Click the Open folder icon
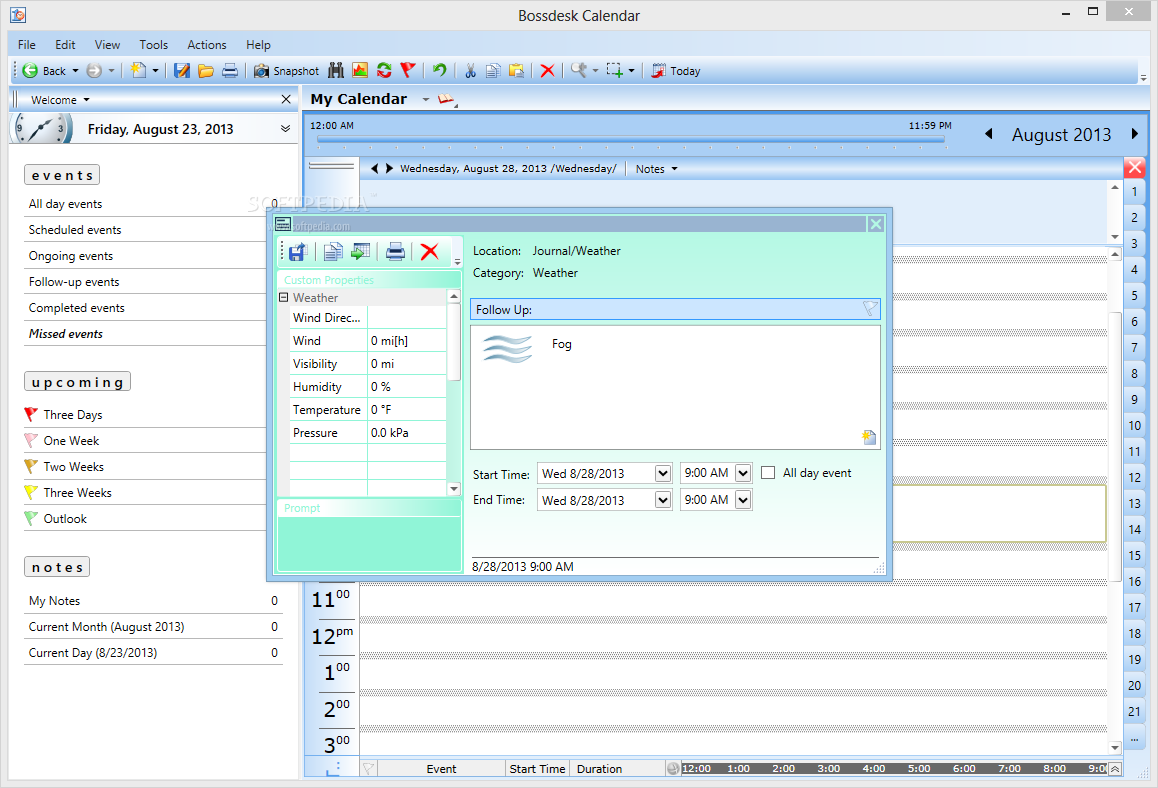Image resolution: width=1158 pixels, height=788 pixels. tap(206, 71)
